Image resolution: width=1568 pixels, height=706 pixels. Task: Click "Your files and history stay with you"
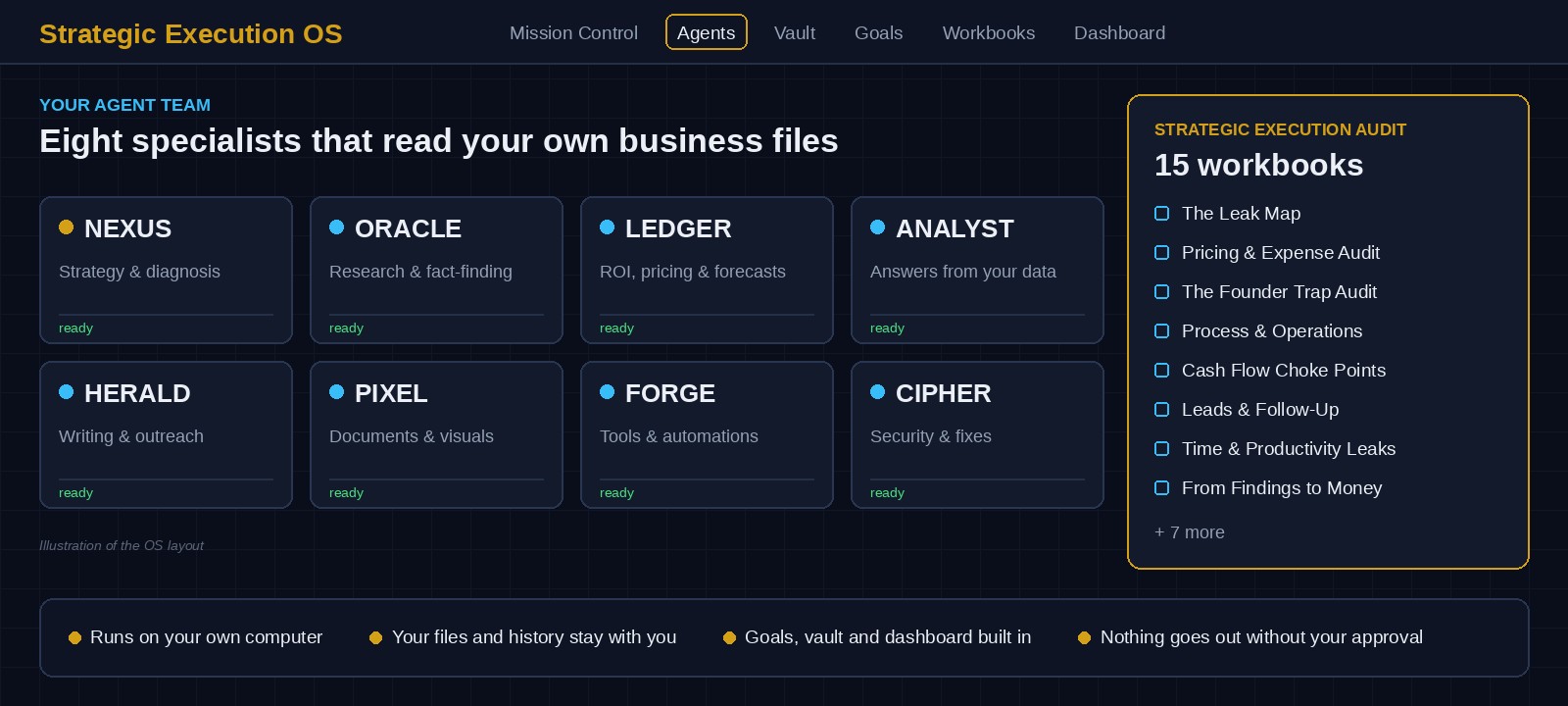[534, 637]
